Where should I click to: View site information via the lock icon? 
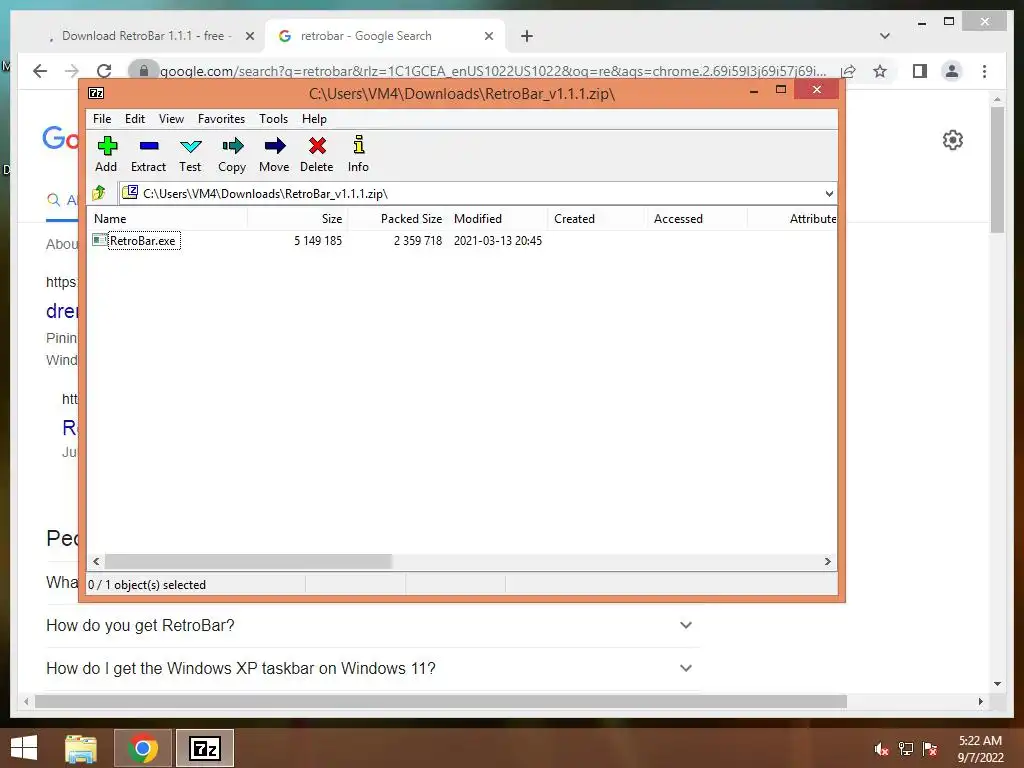tap(144, 71)
